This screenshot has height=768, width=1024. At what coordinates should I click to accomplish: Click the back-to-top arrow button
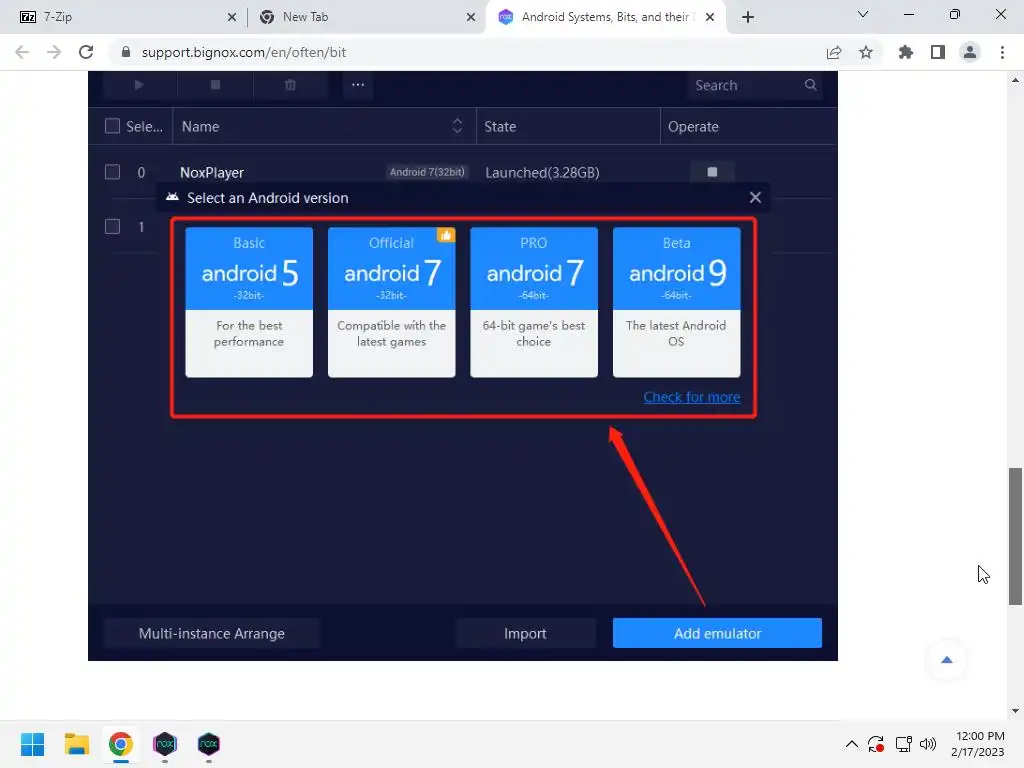[x=947, y=660]
